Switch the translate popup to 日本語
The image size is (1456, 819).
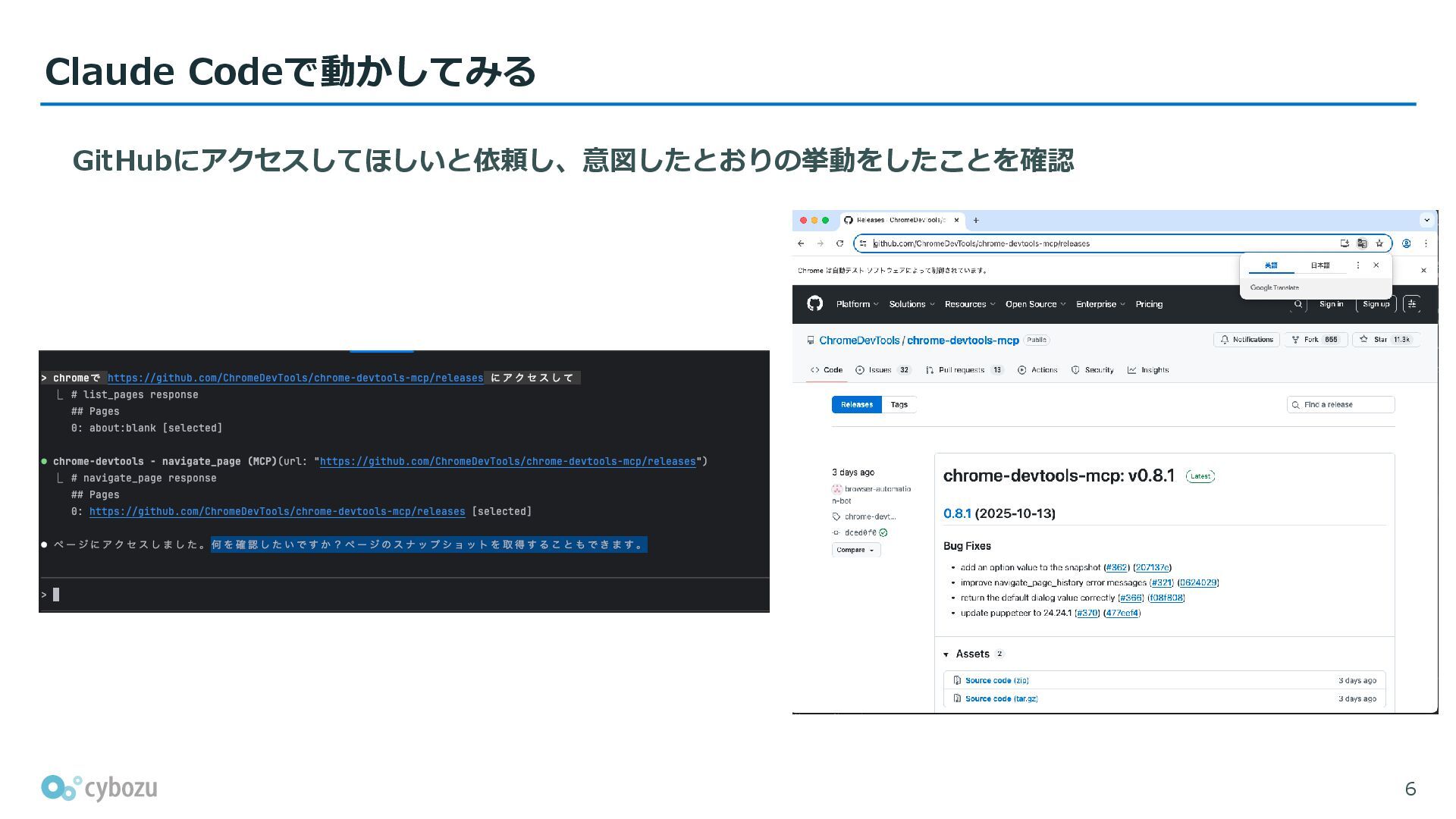tap(1319, 265)
